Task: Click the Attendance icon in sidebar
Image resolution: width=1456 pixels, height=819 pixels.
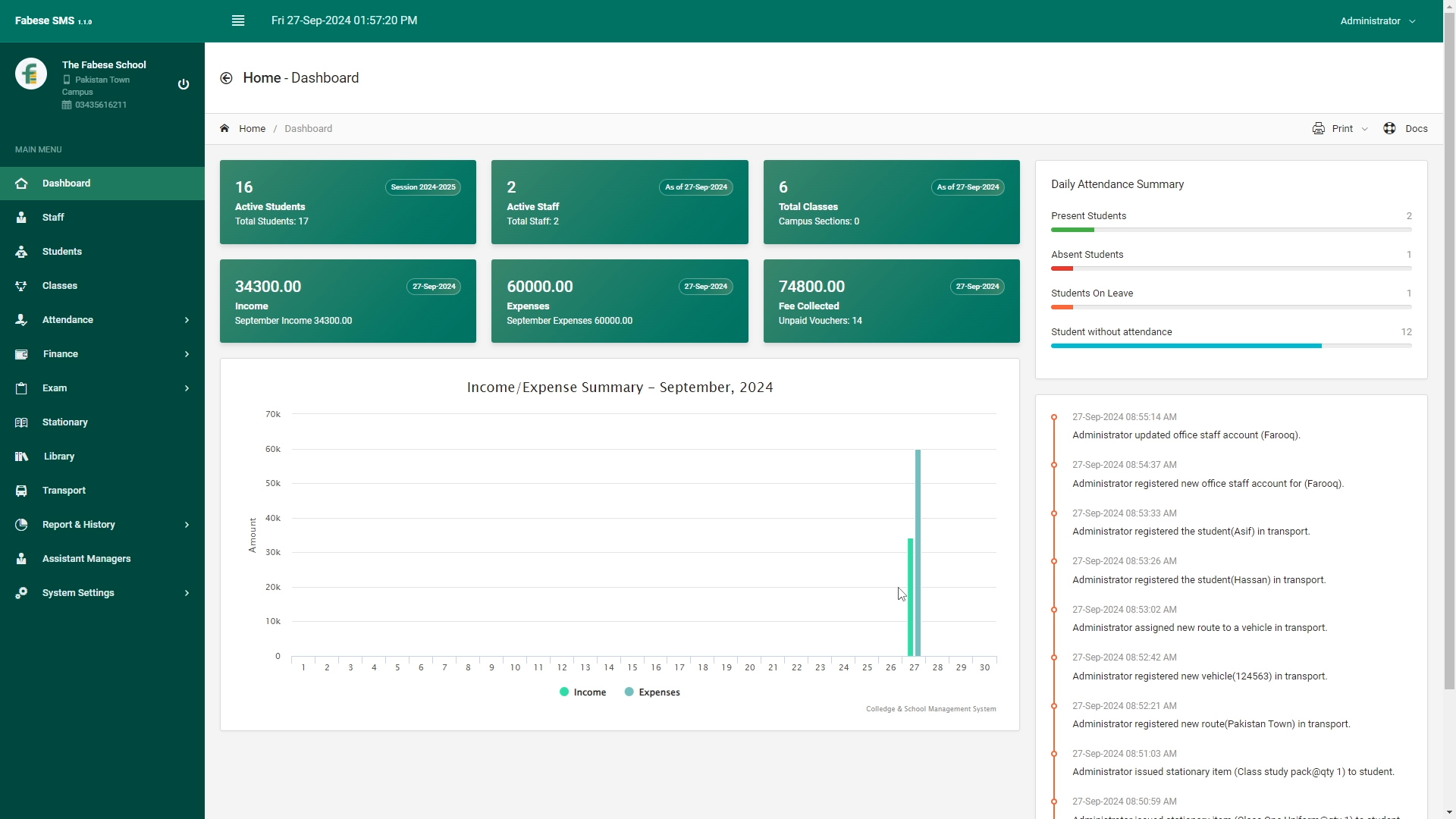Action: click(21, 320)
